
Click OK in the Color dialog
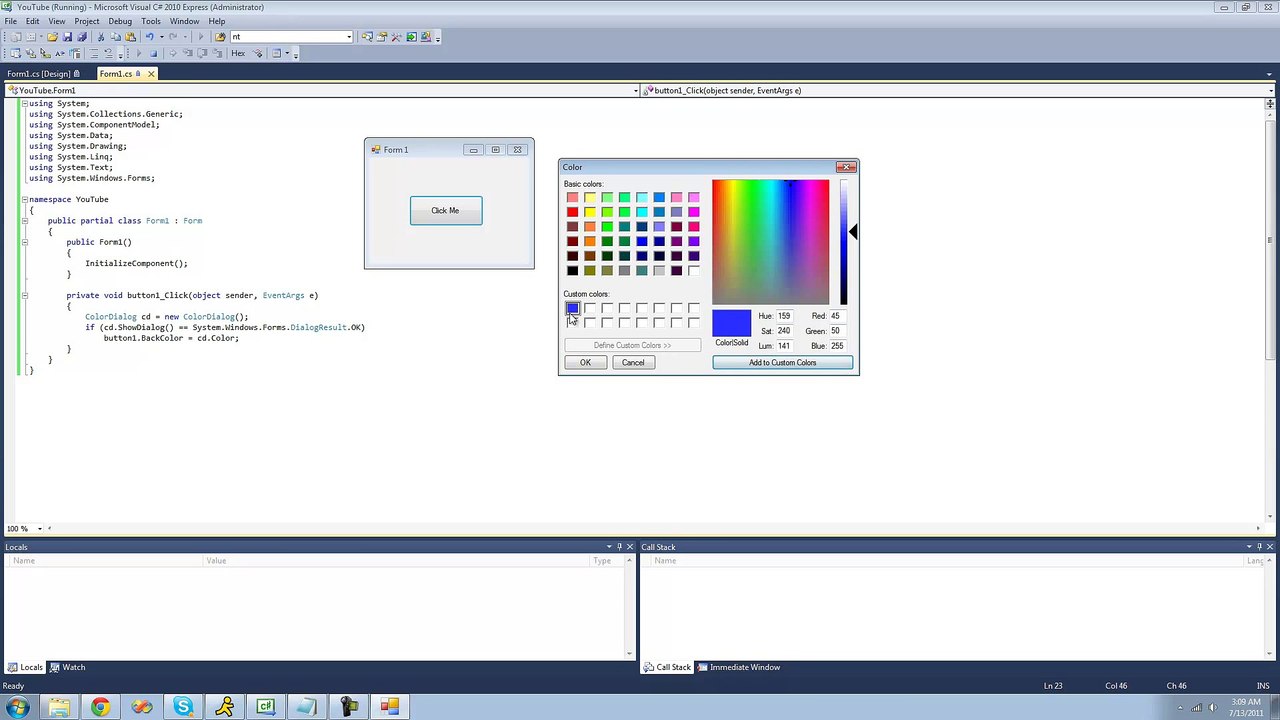[585, 362]
